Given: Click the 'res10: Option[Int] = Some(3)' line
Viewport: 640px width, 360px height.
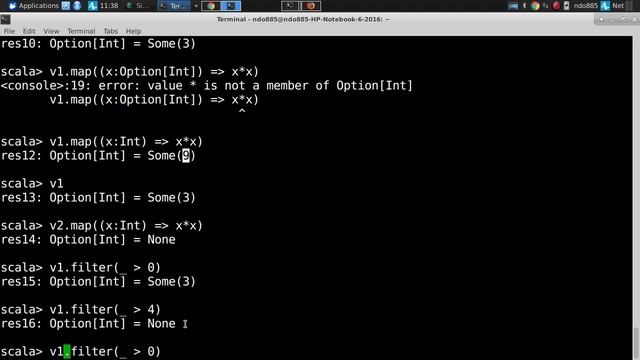Looking at the screenshot, I should pyautogui.click(x=98, y=44).
